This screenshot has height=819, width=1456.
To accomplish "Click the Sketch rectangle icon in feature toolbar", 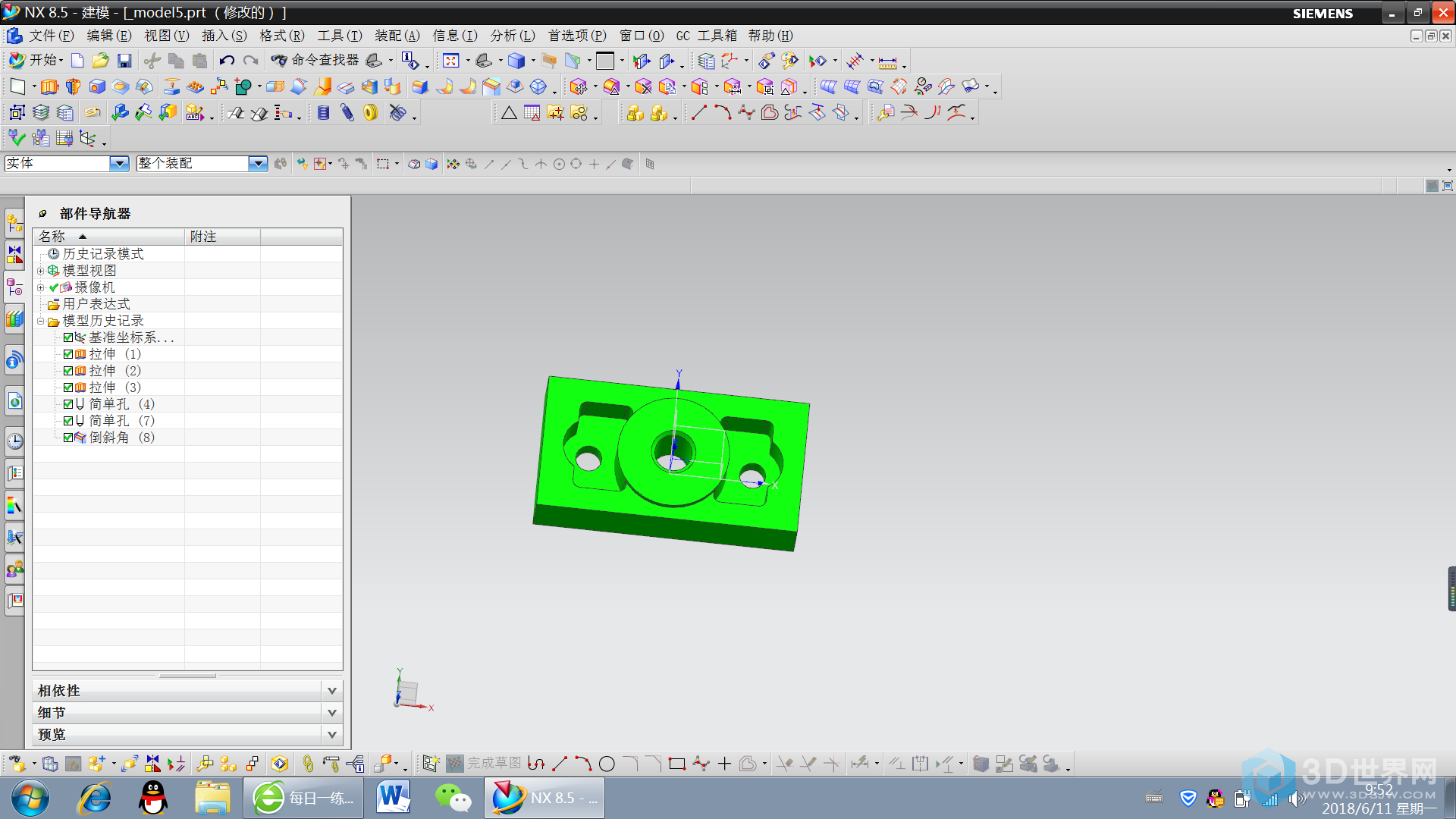I will pyautogui.click(x=17, y=87).
